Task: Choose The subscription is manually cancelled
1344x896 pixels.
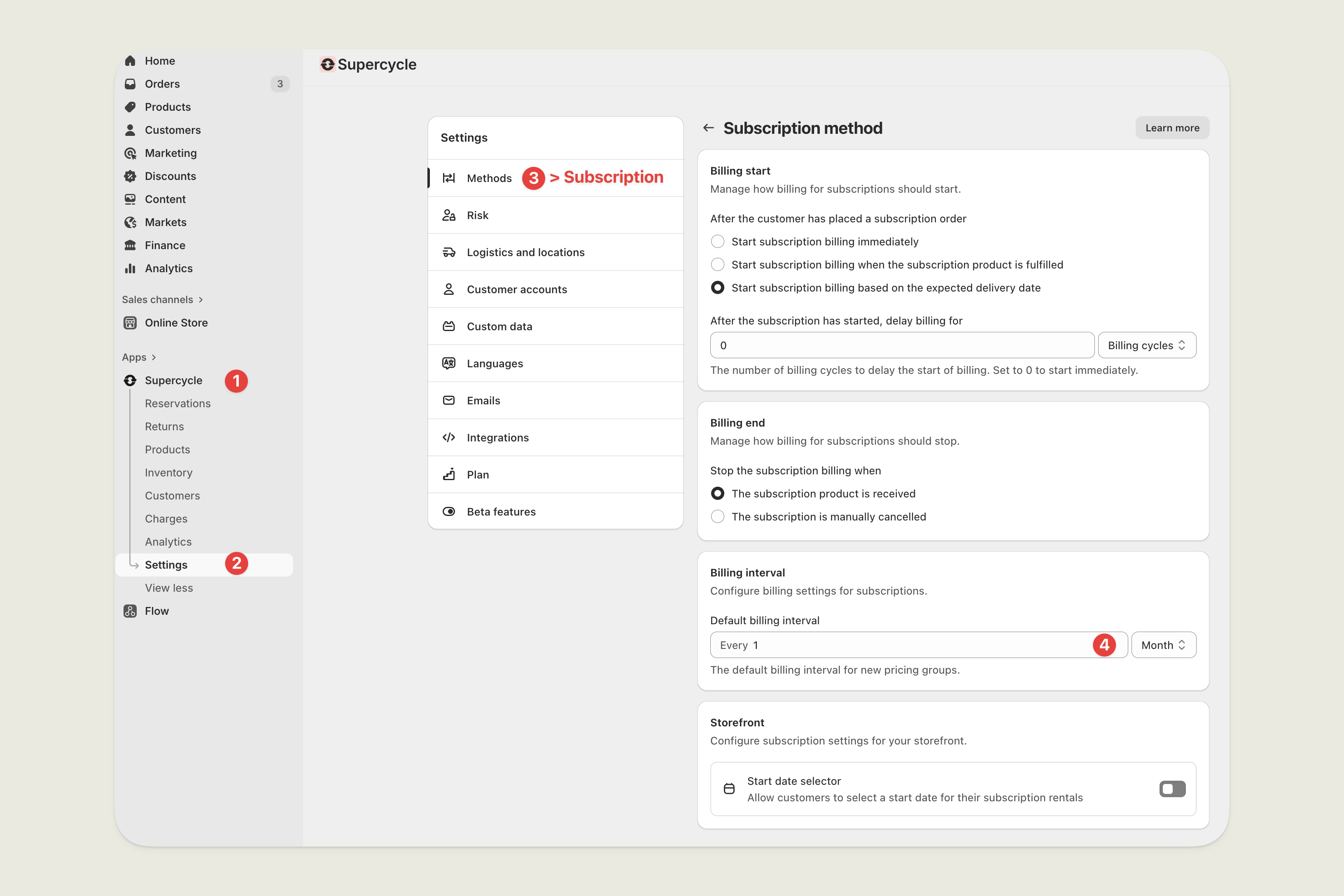Action: click(717, 517)
